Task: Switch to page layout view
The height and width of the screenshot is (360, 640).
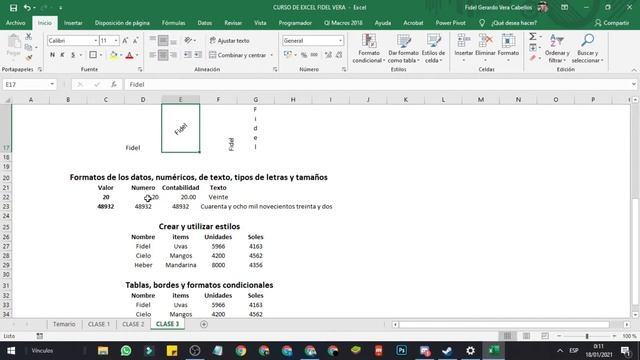Action: [x=526, y=336]
